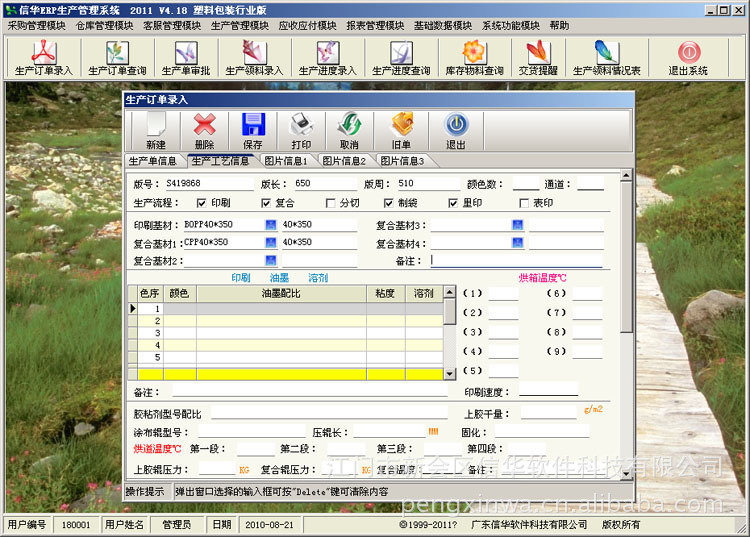Screen dimensions: 750x537
Task: Click 固化 input field
Action: click(542, 431)
